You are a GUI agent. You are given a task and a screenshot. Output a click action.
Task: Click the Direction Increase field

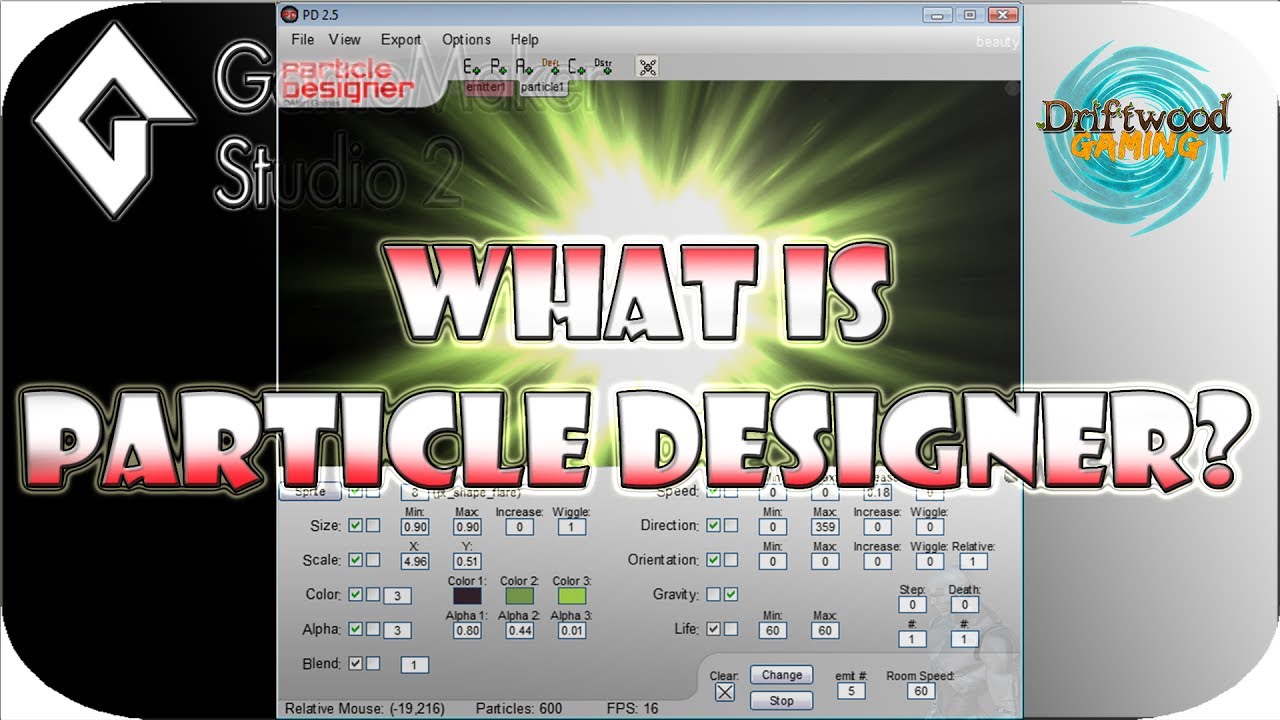pyautogui.click(x=877, y=527)
